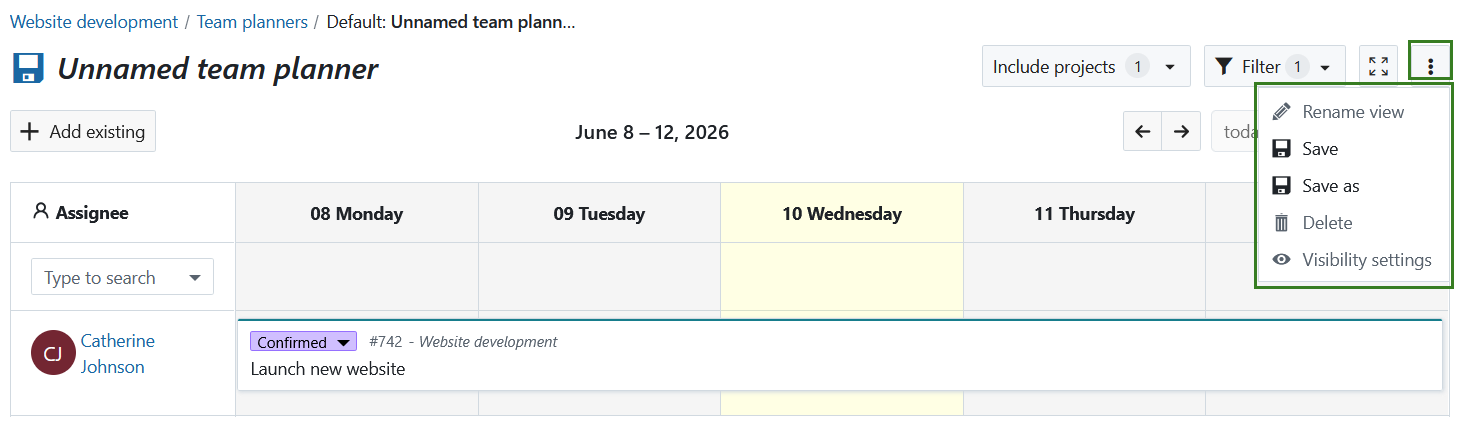Choose Save in the dropdown menu
Screen dimensions: 1457x442
1353,149
